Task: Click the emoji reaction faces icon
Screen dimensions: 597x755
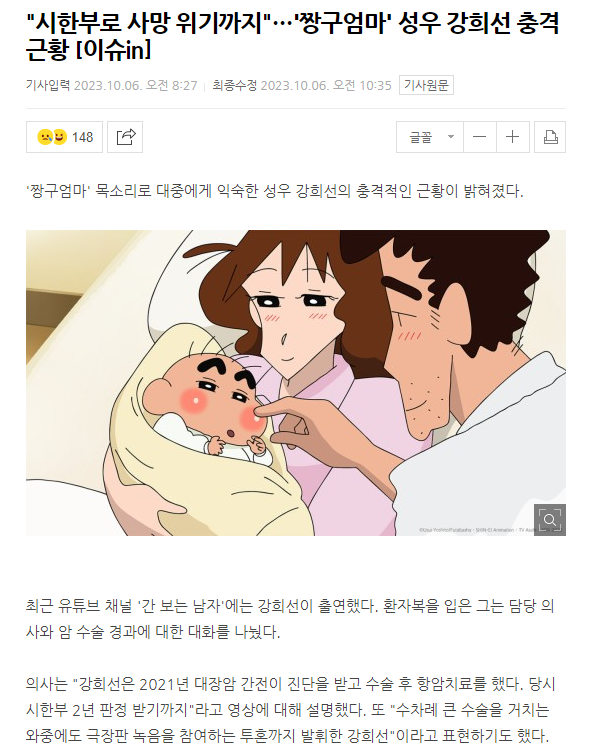Action: click(x=52, y=137)
